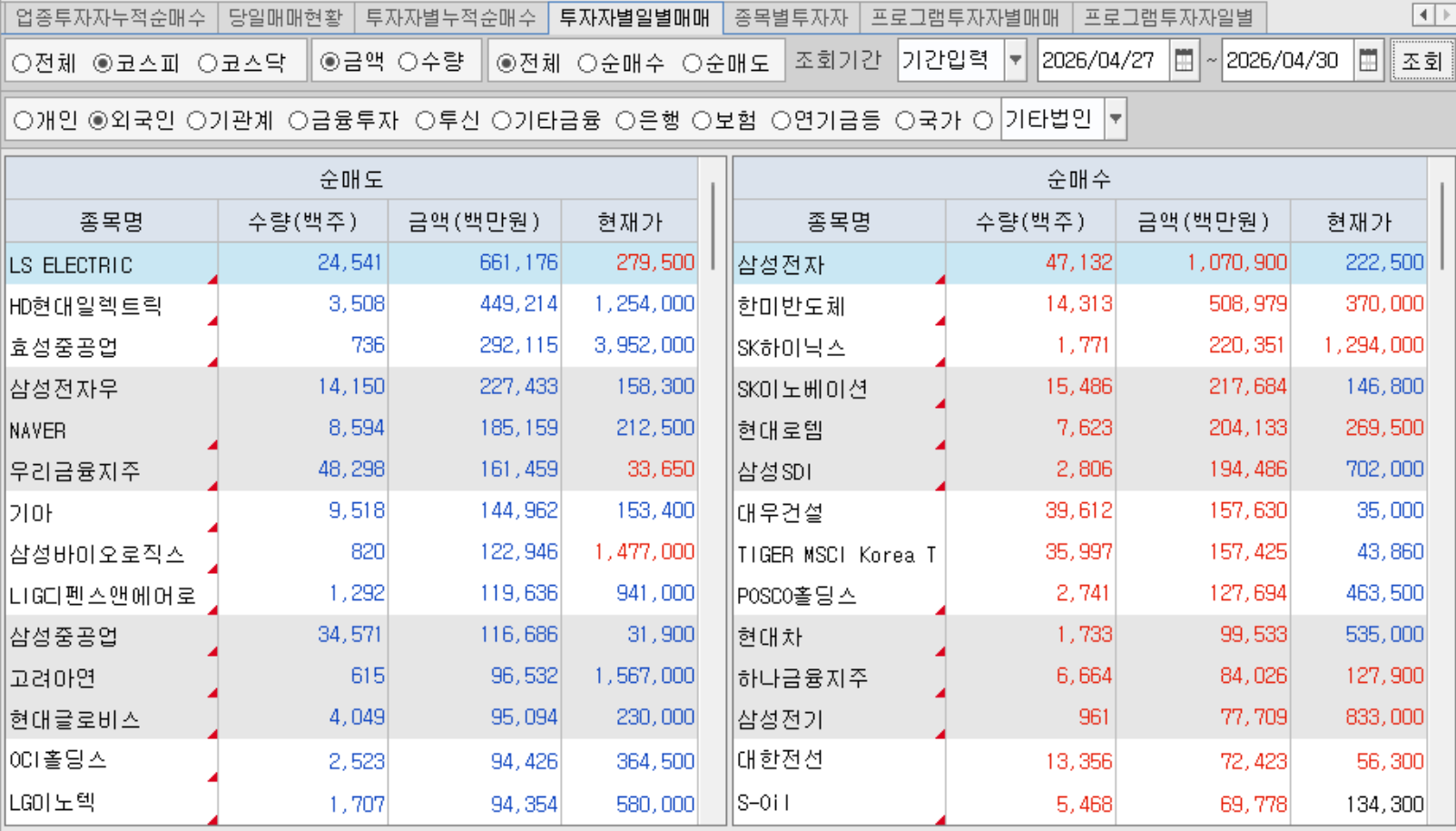Switch to the 투자자별누적순매수 tab
Screen dimensions: 1456x831
point(450,16)
